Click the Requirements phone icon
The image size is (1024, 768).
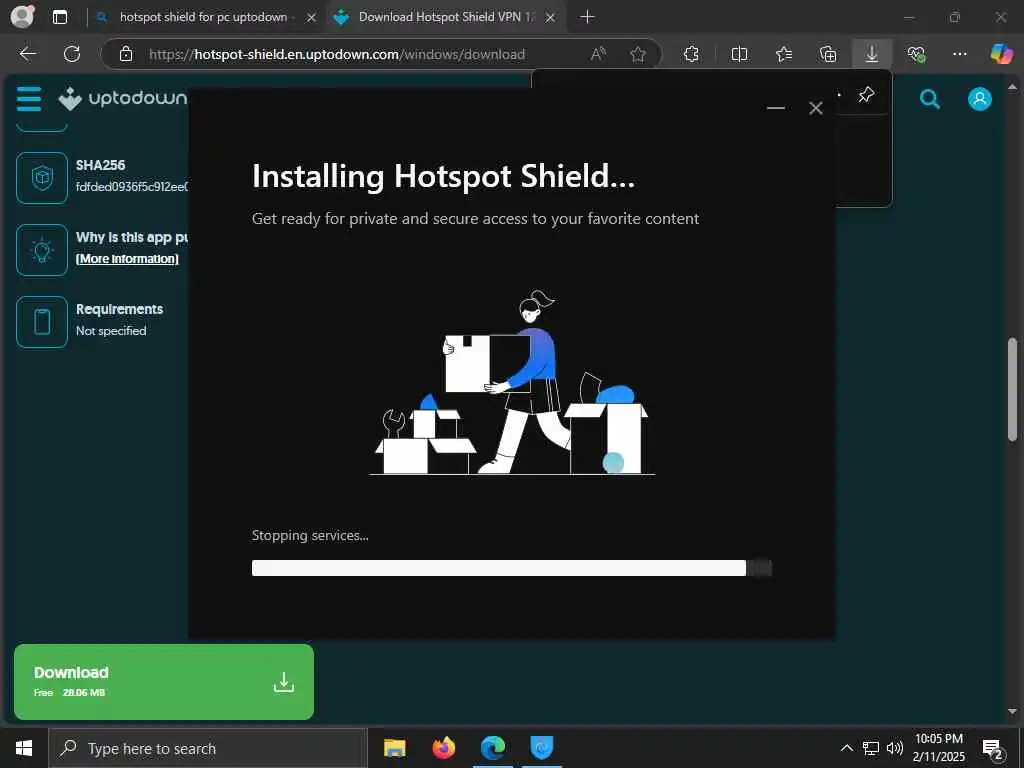click(x=42, y=321)
